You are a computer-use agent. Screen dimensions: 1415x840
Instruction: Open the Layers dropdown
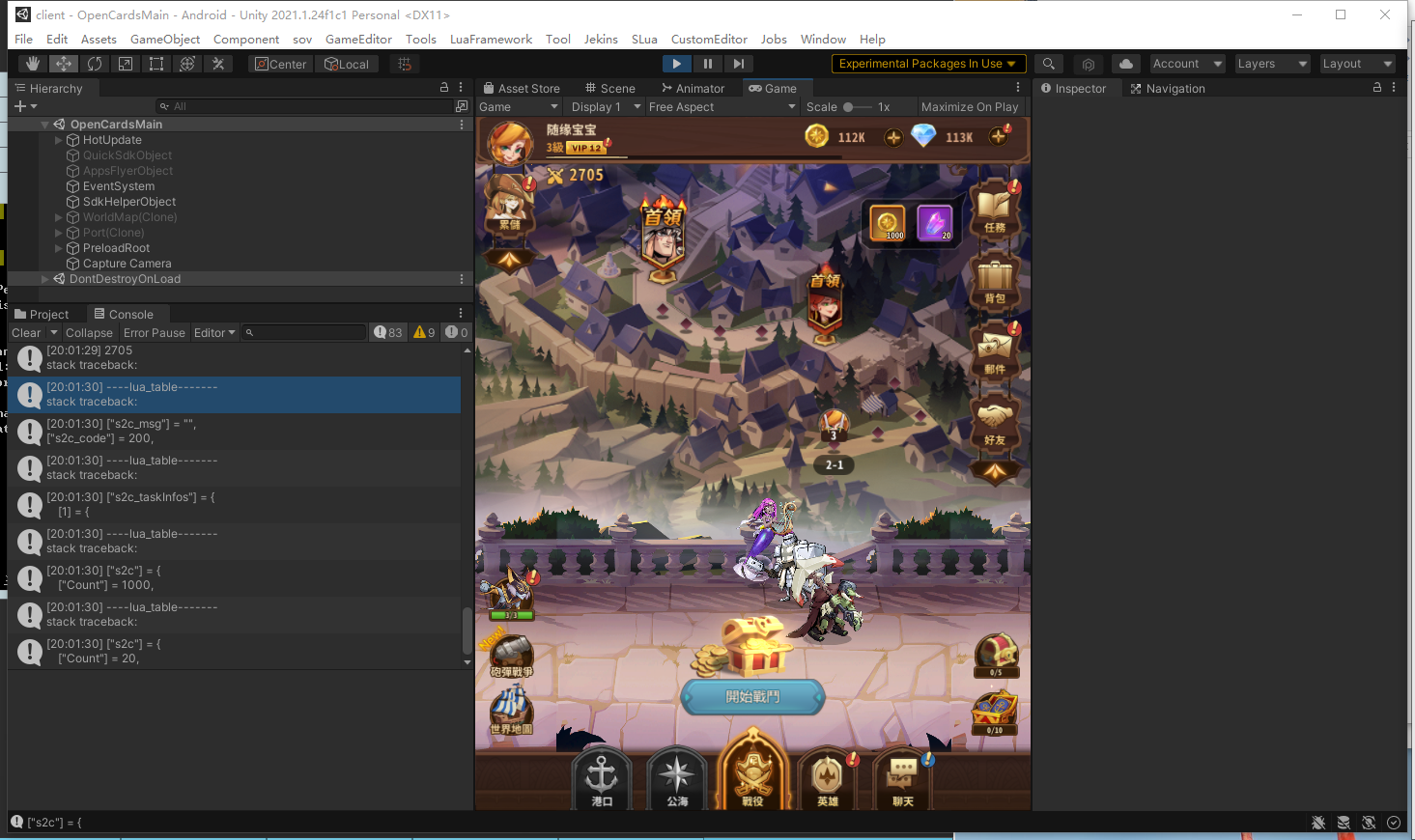tap(1272, 64)
